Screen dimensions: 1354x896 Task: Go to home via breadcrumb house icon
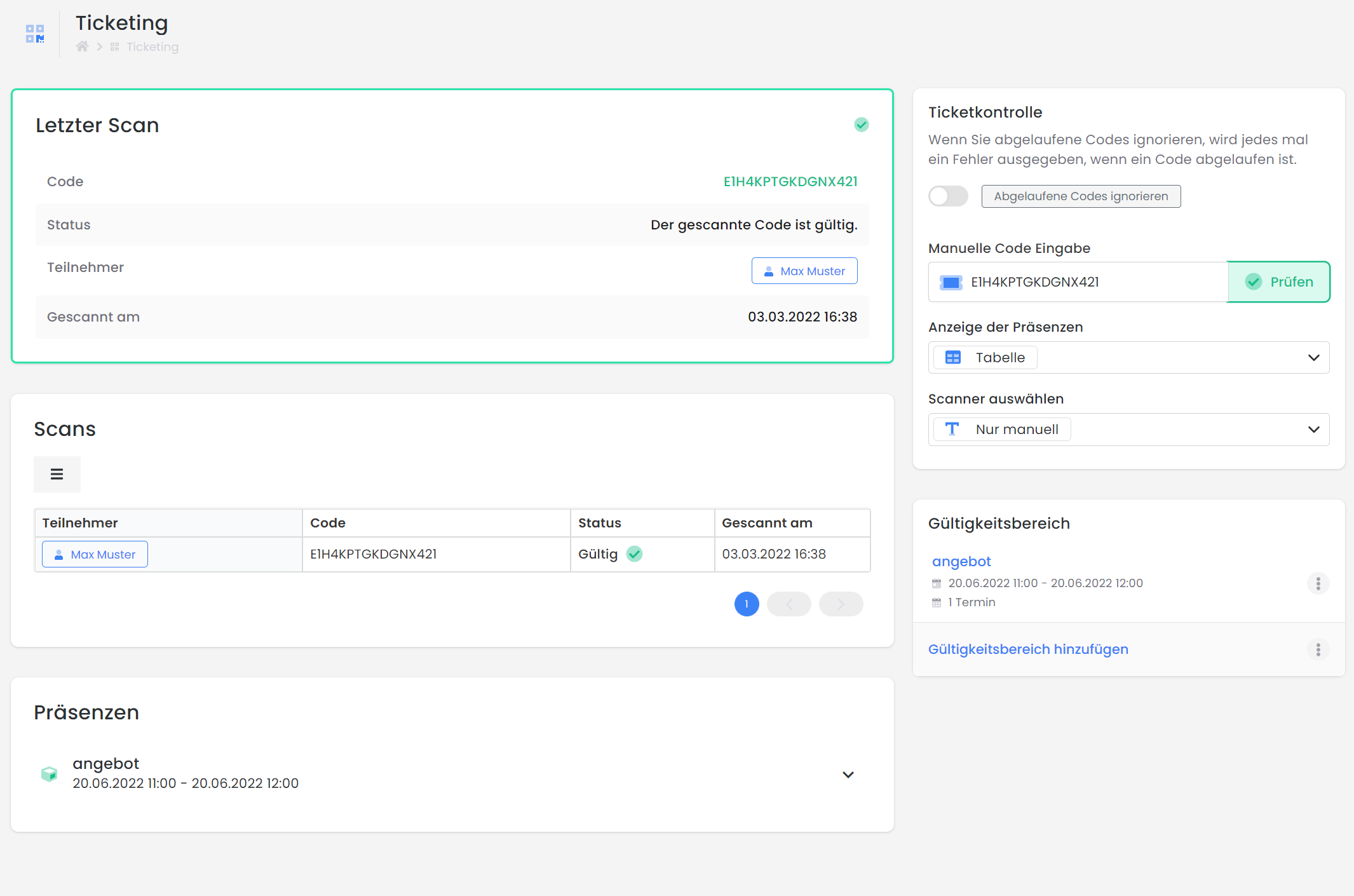coord(82,46)
